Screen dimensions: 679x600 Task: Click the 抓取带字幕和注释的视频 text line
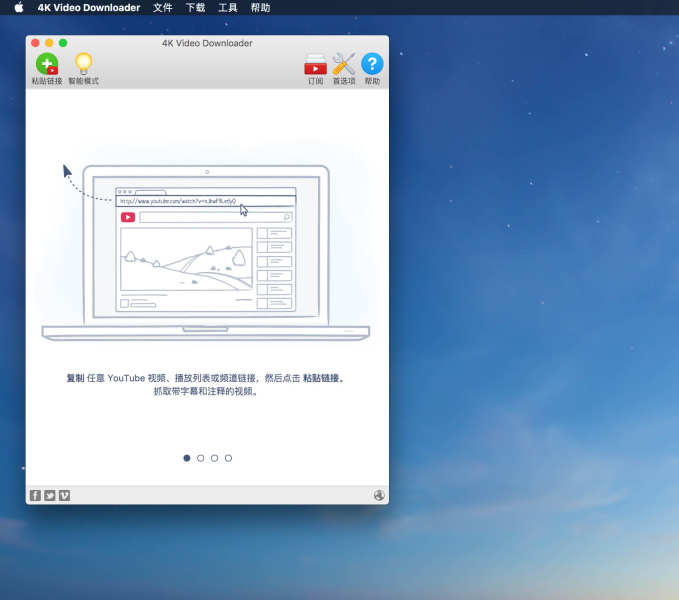click(x=206, y=391)
